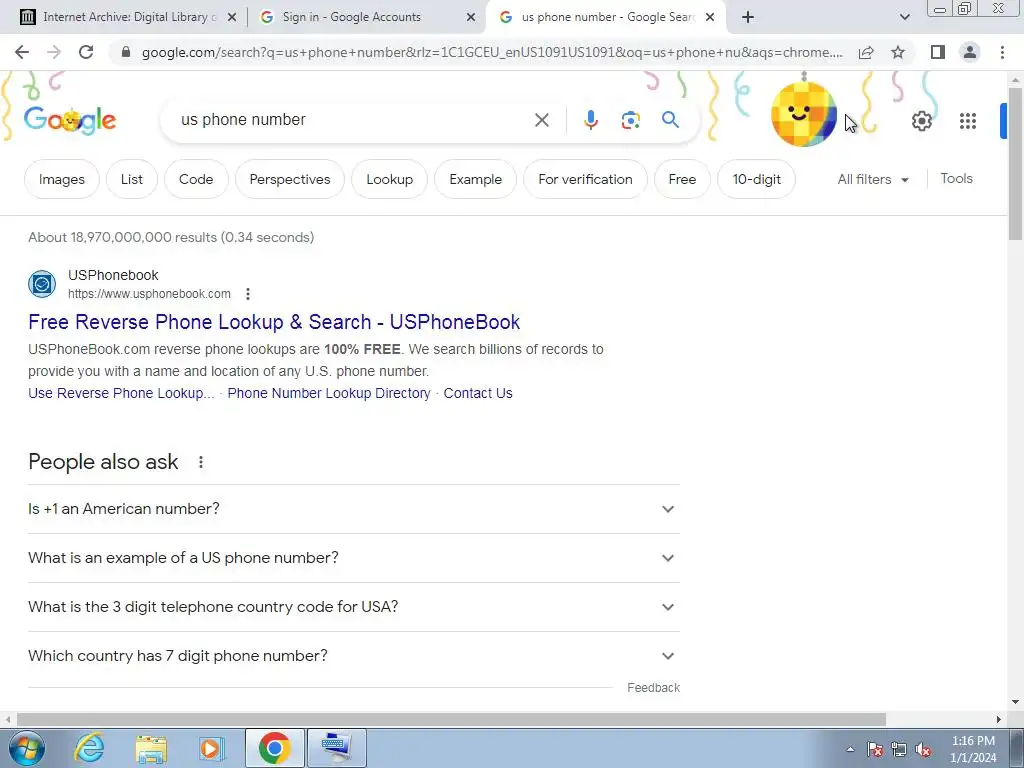Clear the search box with X
The image size is (1024, 768).
(541, 120)
